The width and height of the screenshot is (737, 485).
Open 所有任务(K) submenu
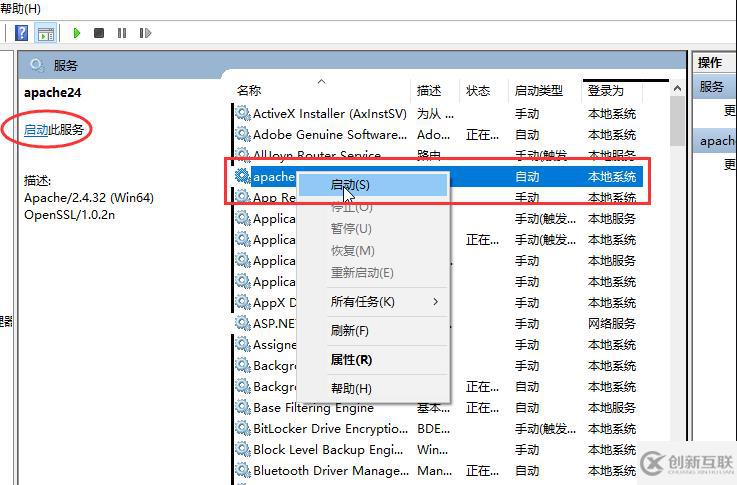click(x=373, y=302)
